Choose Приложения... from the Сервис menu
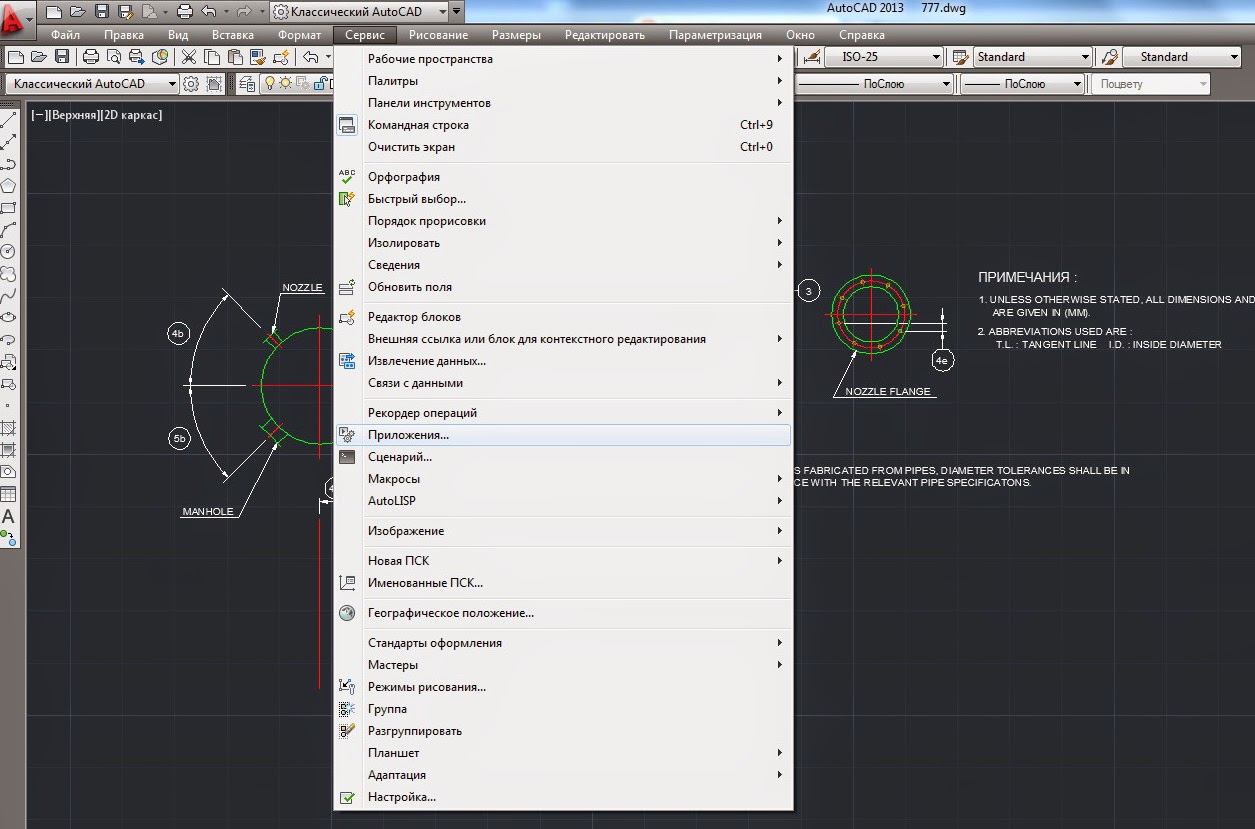This screenshot has width=1255, height=829. tap(563, 435)
